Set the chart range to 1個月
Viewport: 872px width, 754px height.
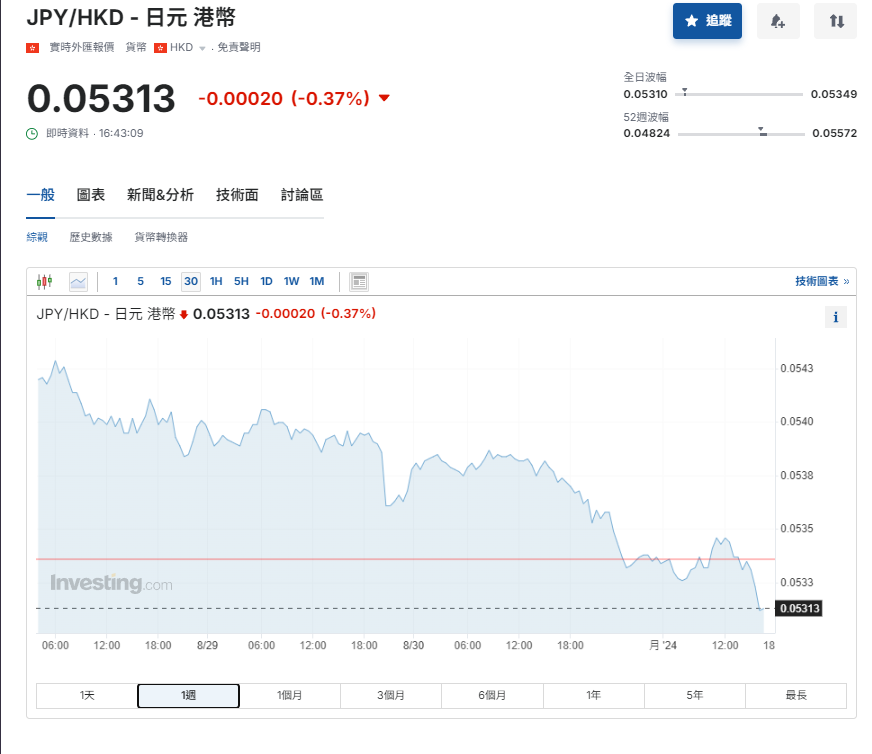click(x=290, y=695)
